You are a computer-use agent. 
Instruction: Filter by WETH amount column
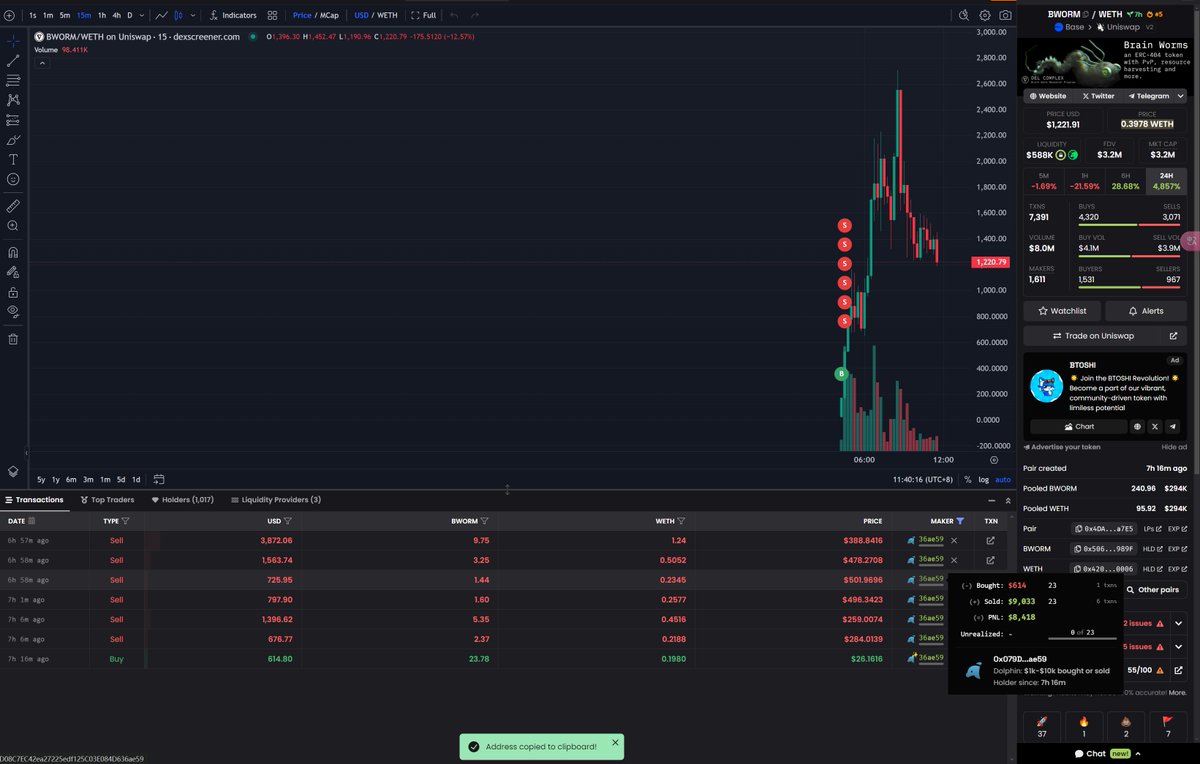tap(681, 521)
